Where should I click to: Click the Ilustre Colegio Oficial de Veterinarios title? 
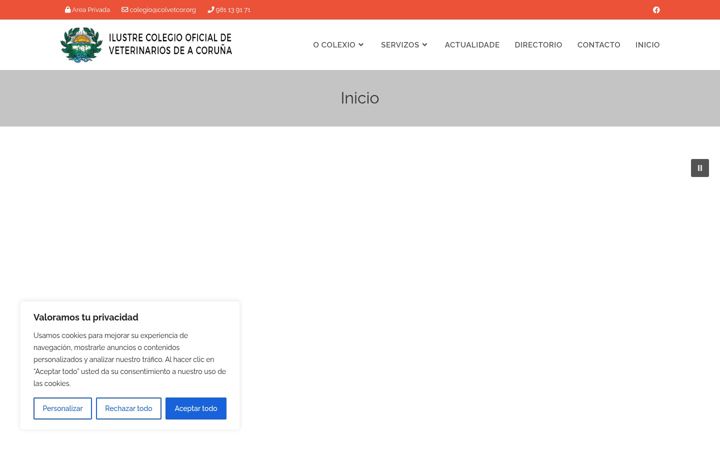pyautogui.click(x=170, y=44)
